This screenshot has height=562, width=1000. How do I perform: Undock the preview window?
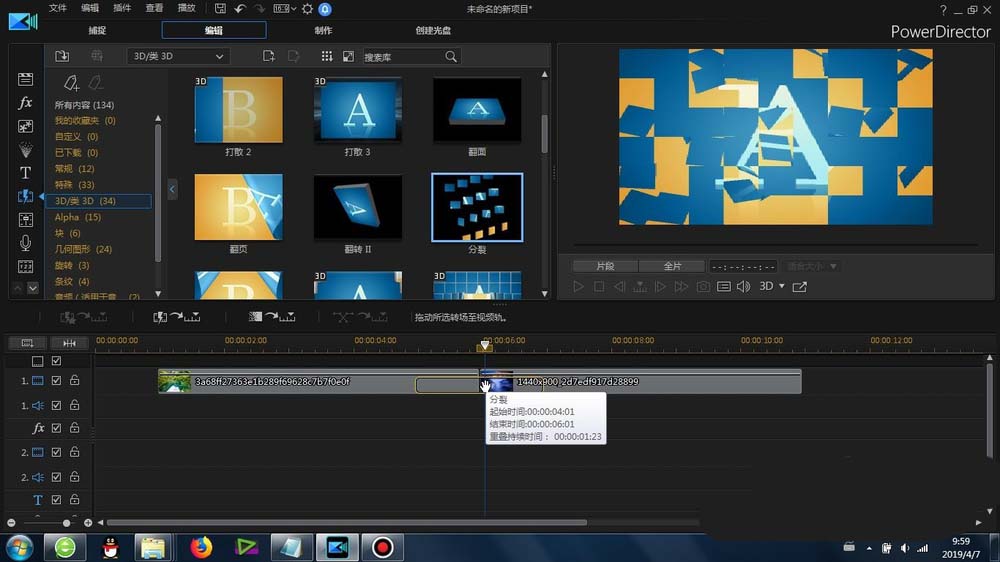[x=799, y=286]
